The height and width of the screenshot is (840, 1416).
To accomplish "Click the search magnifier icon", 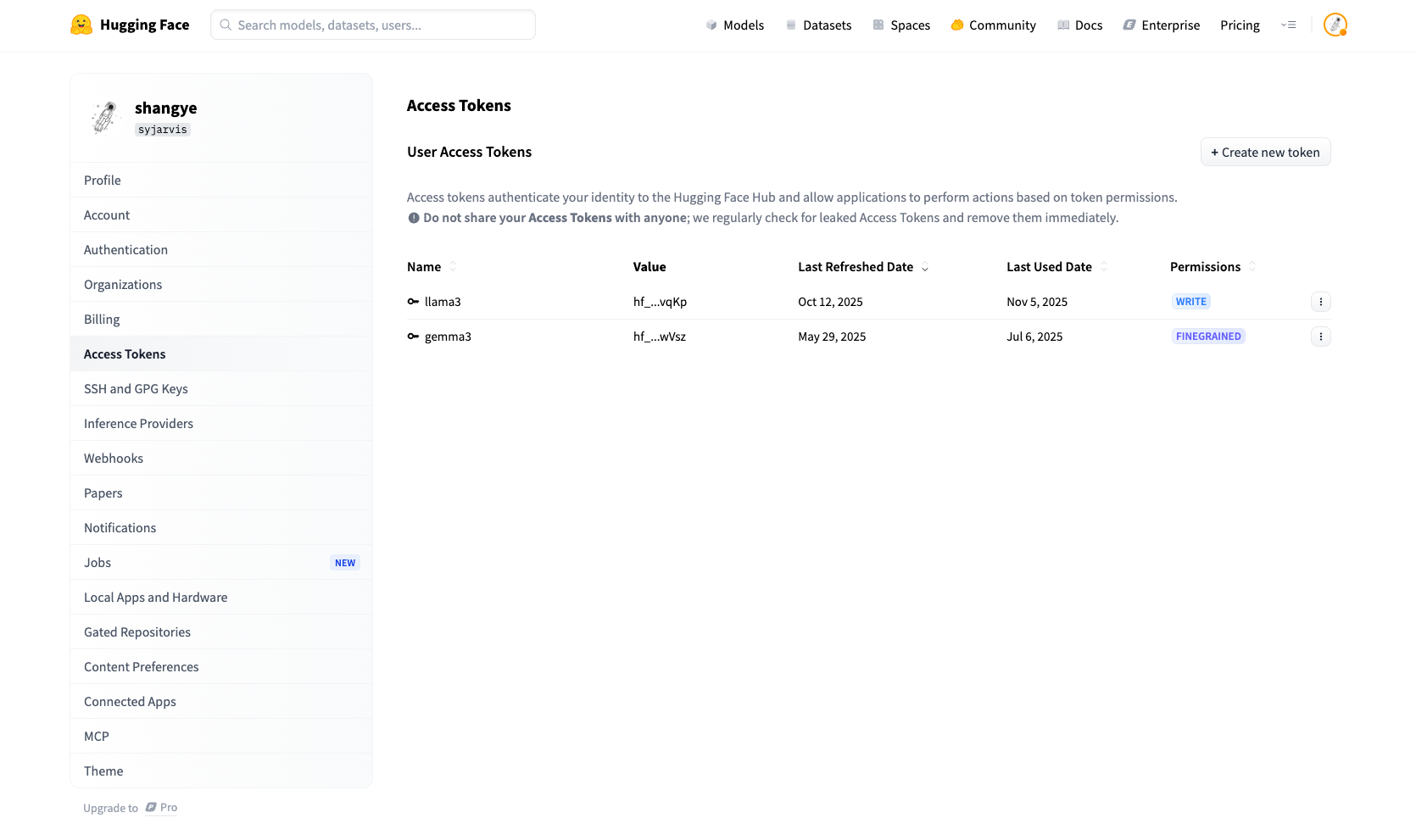I will [226, 25].
